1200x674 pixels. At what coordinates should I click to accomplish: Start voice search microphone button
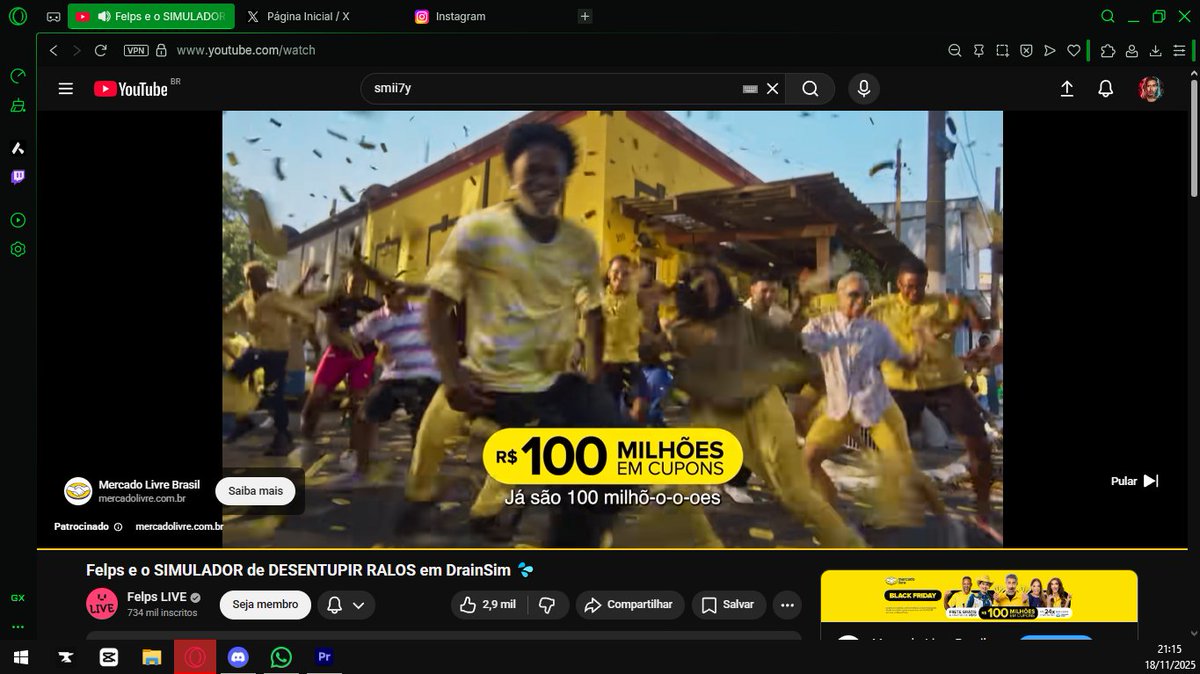pos(864,88)
